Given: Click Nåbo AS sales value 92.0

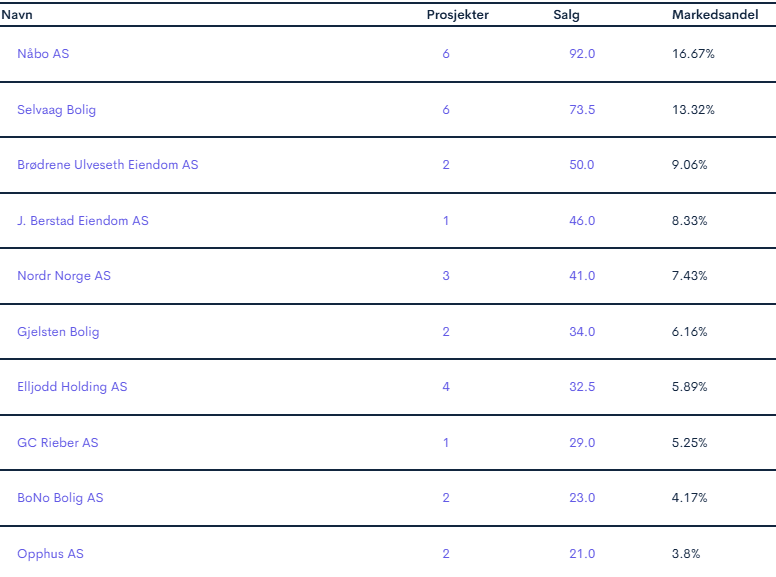Looking at the screenshot, I should pos(582,53).
